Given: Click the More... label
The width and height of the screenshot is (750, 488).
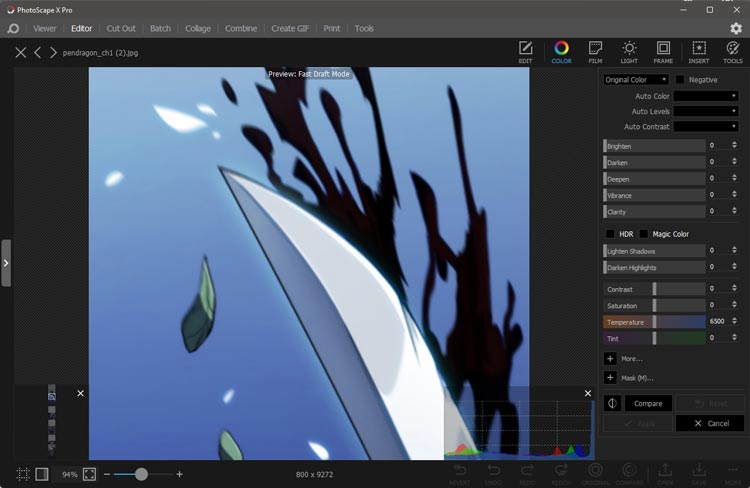Looking at the screenshot, I should 631,359.
